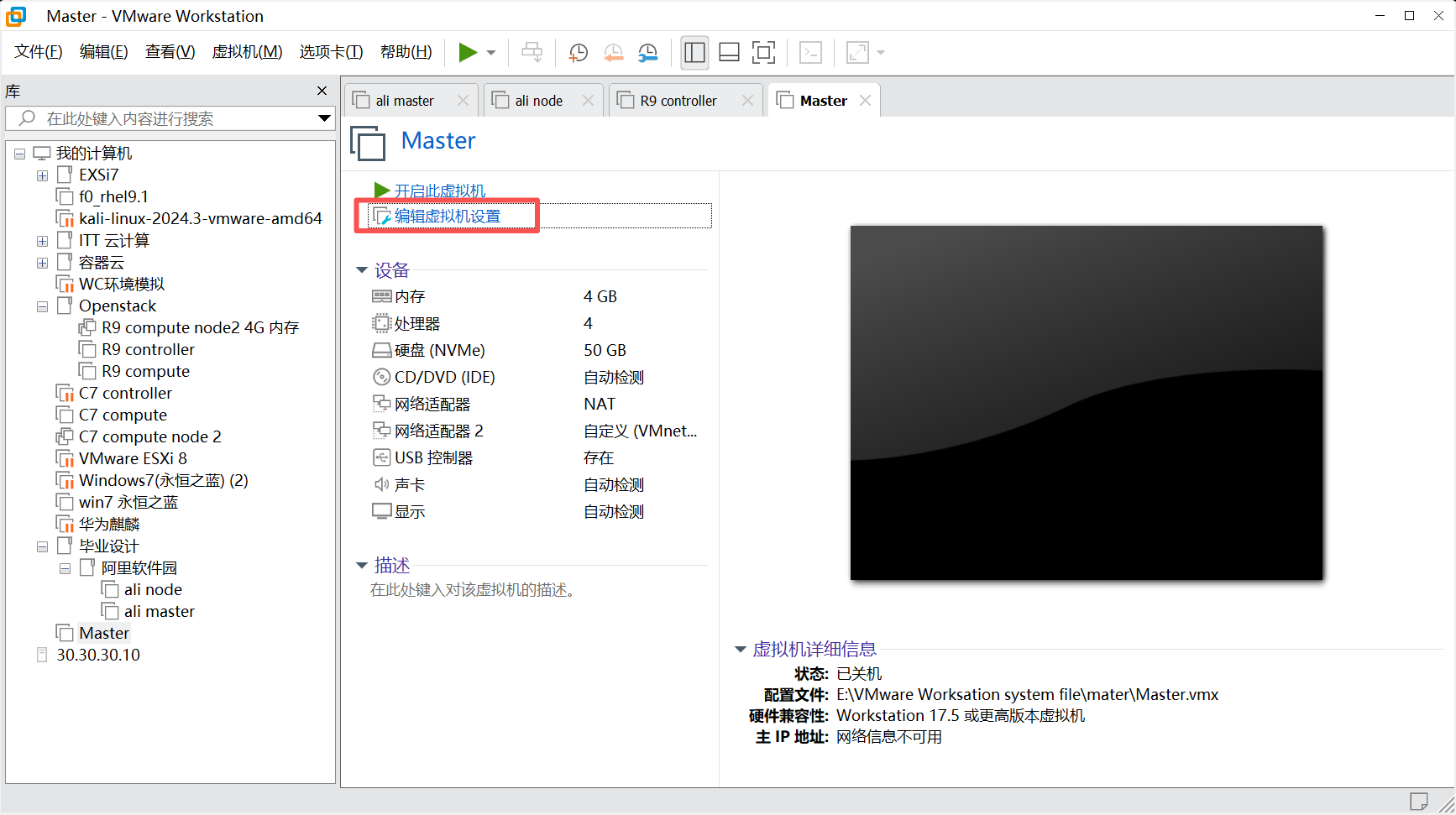Collapse the 设备 section

coord(362,270)
